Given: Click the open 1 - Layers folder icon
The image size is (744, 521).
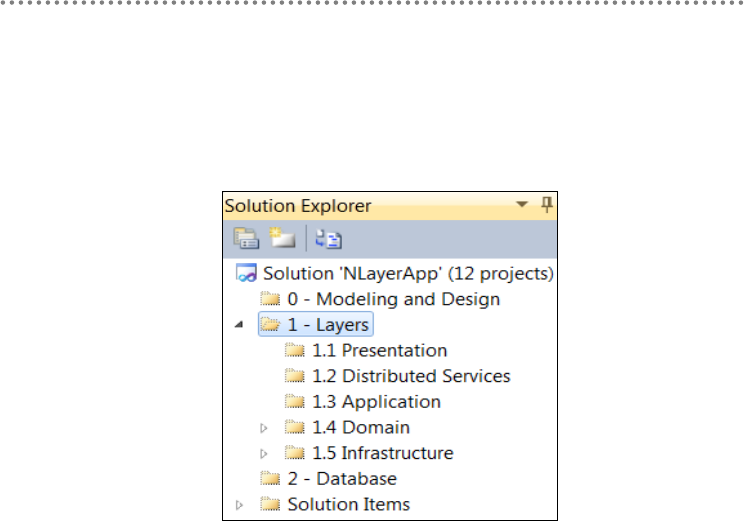Looking at the screenshot, I should tap(270, 325).
